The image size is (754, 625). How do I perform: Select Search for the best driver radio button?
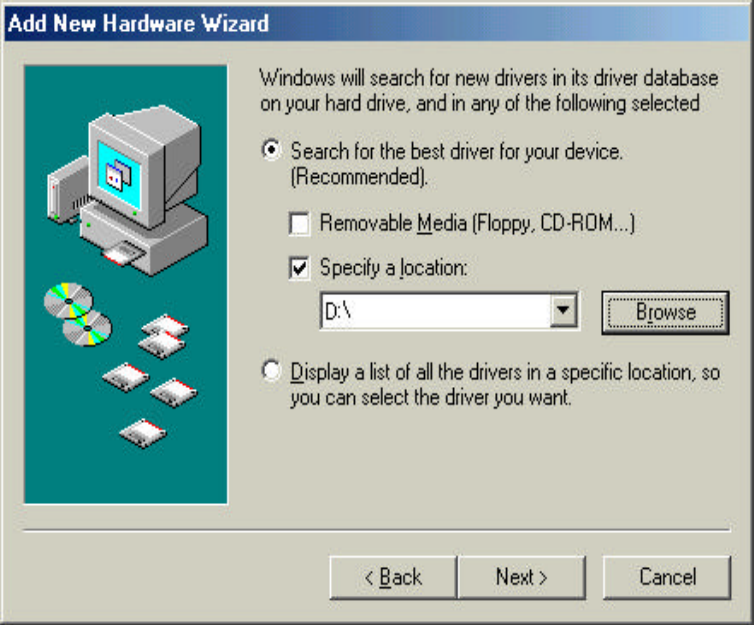[x=272, y=150]
